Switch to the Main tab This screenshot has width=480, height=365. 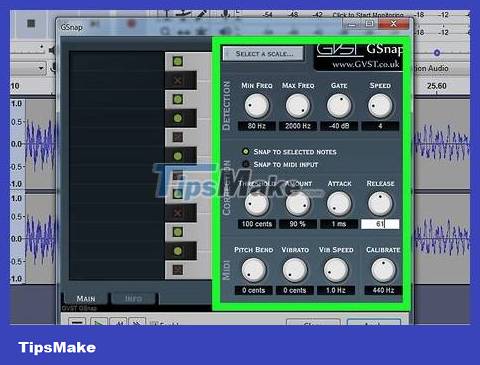pos(86,299)
